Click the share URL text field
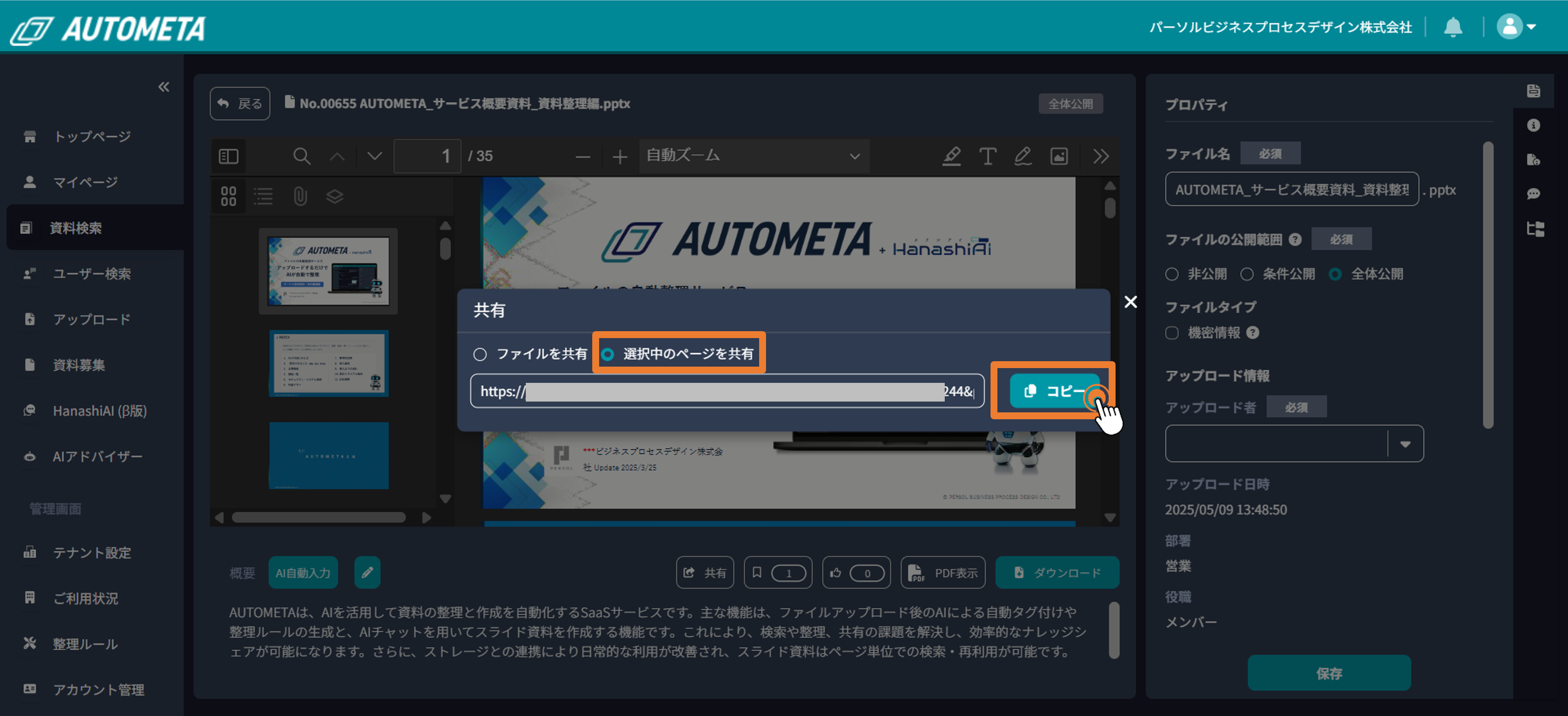 pyautogui.click(x=727, y=391)
